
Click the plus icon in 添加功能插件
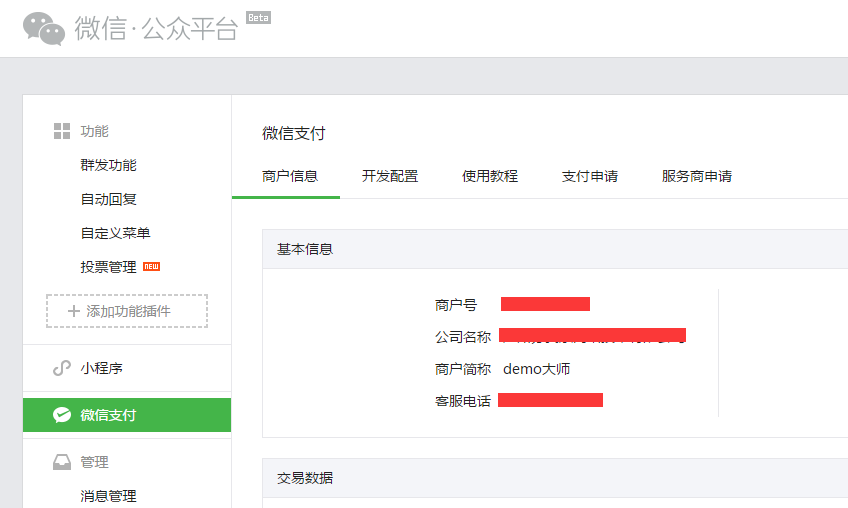(x=74, y=311)
